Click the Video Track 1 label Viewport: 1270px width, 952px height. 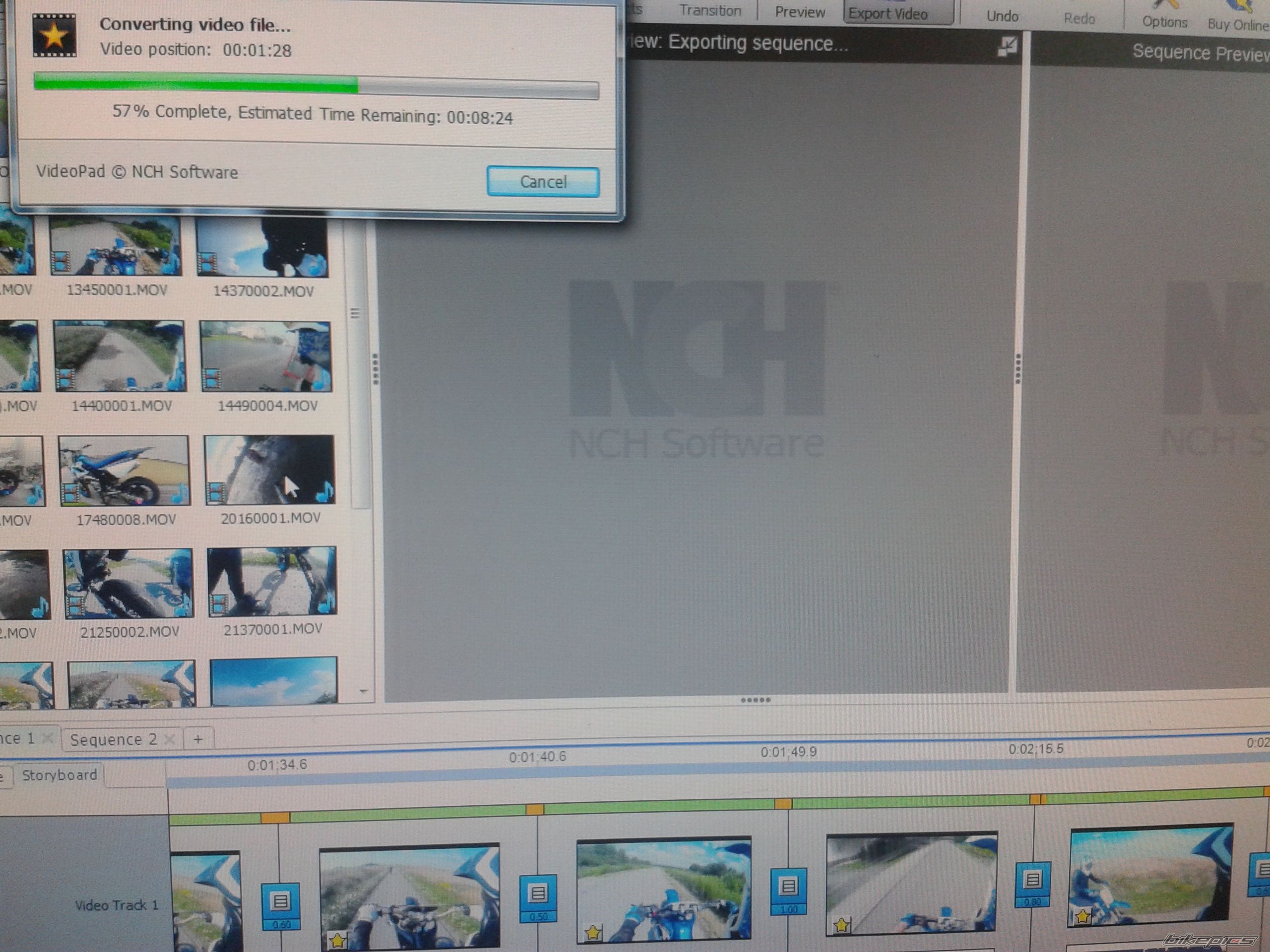[x=117, y=905]
